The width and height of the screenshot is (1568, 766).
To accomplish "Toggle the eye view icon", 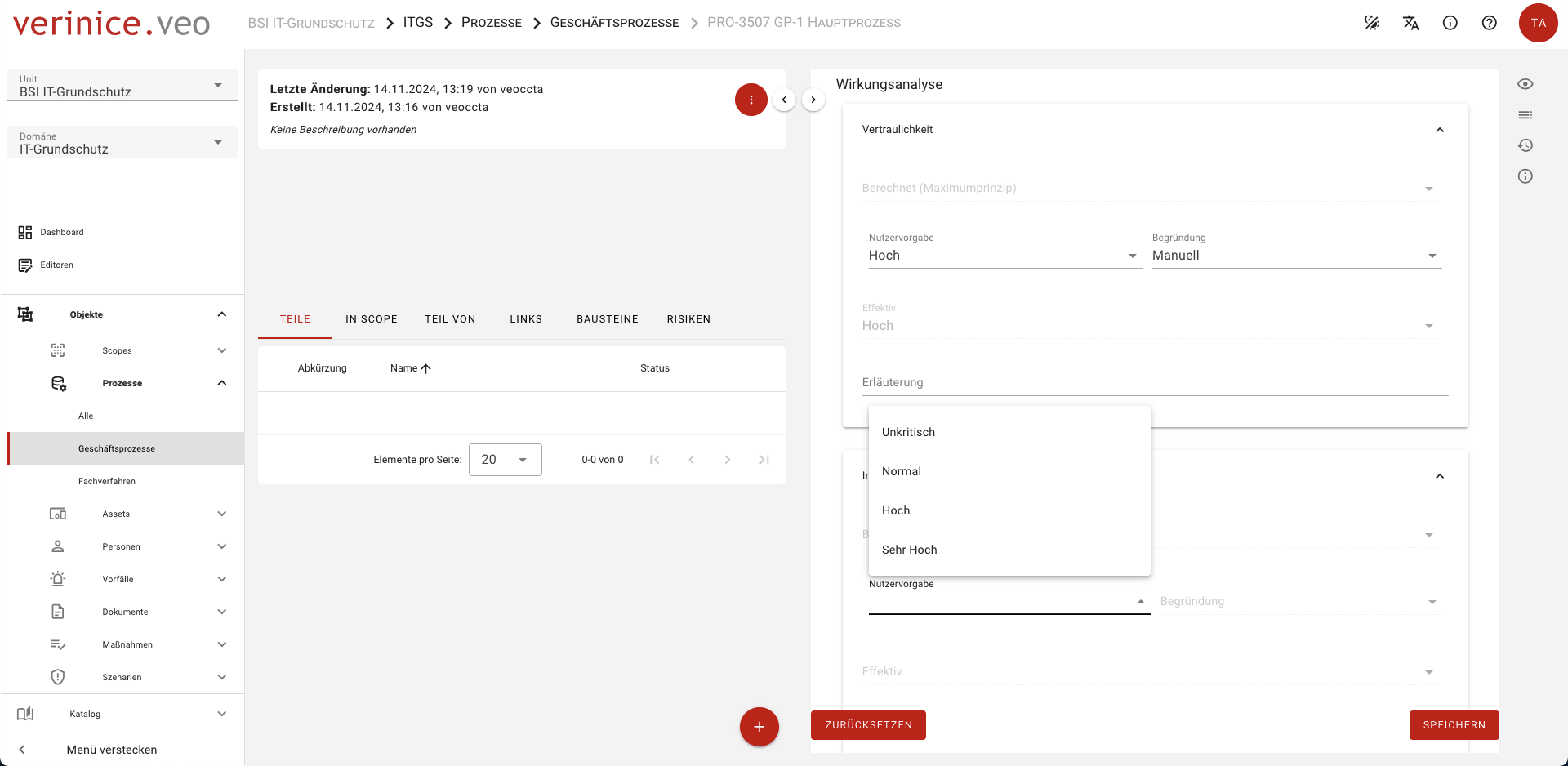I will click(1525, 84).
